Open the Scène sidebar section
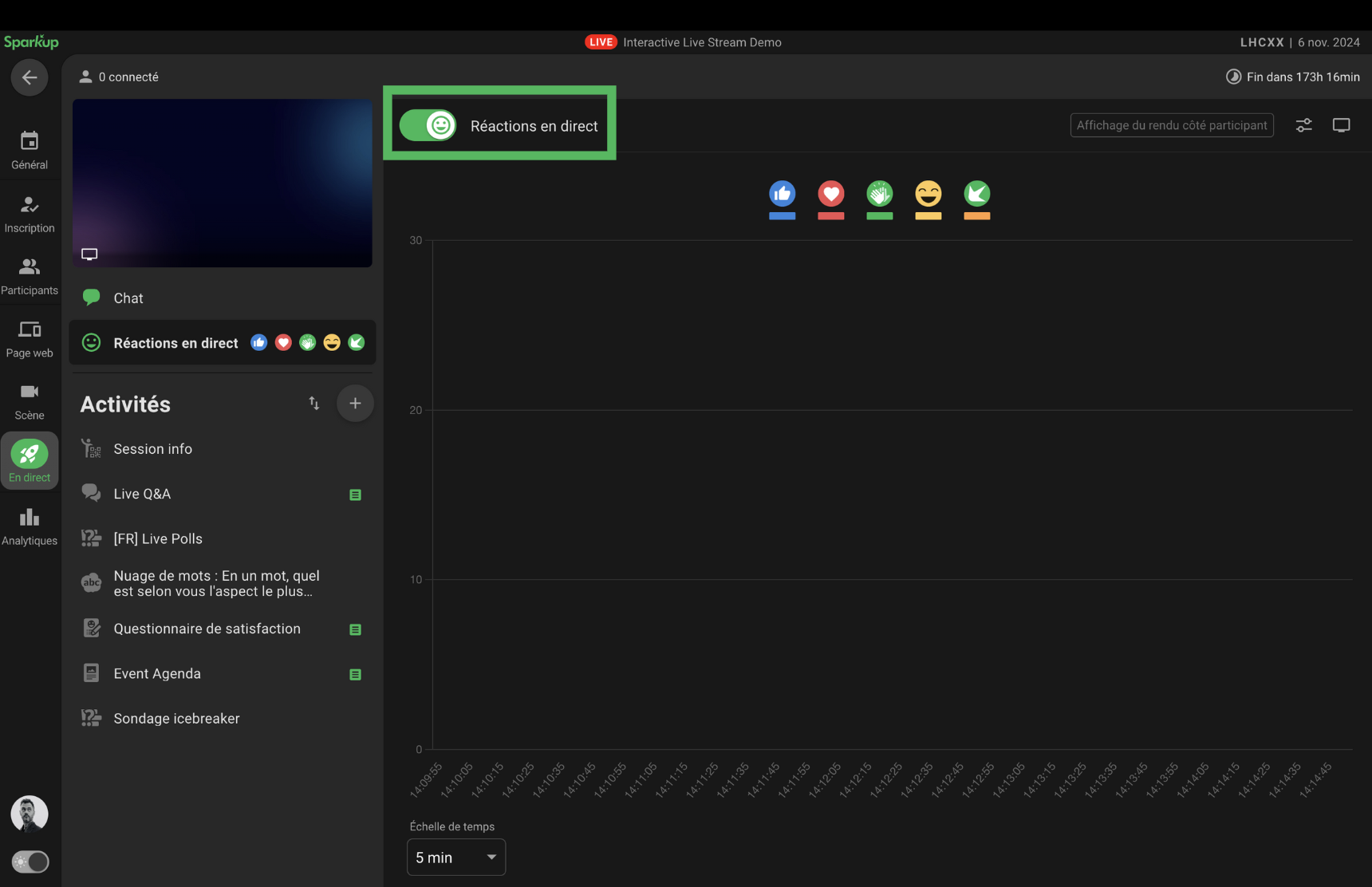1372x887 pixels. [x=30, y=401]
